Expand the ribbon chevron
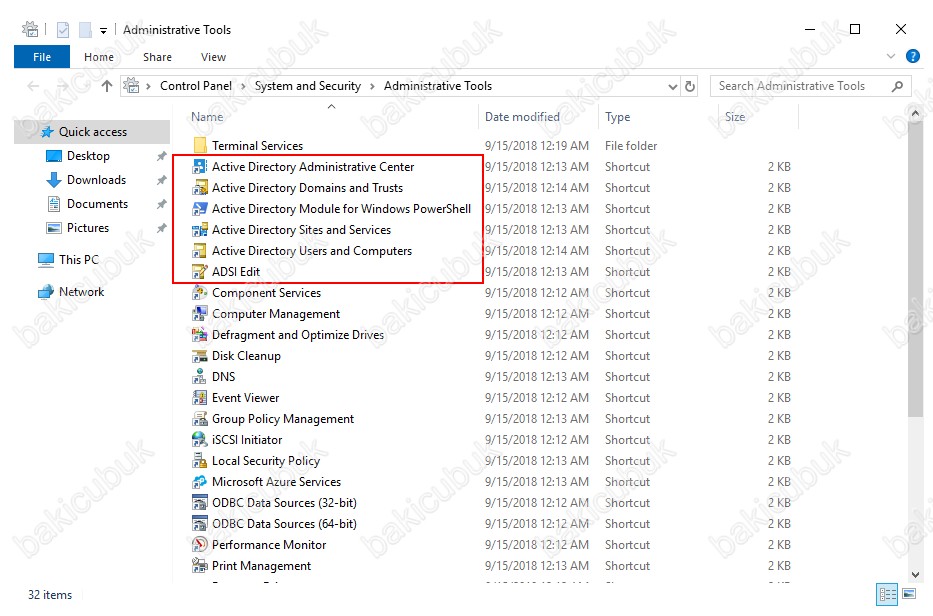933x616 pixels. click(x=891, y=57)
